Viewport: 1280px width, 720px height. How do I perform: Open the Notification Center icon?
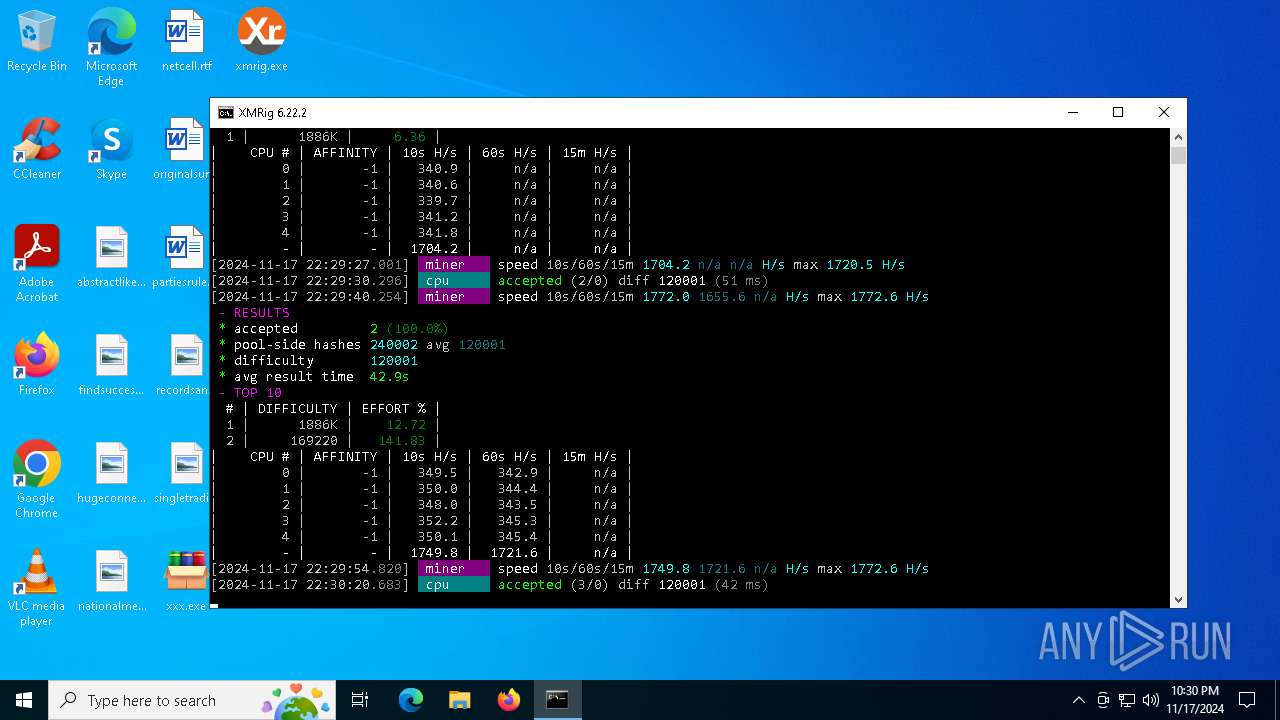[x=1247, y=700]
